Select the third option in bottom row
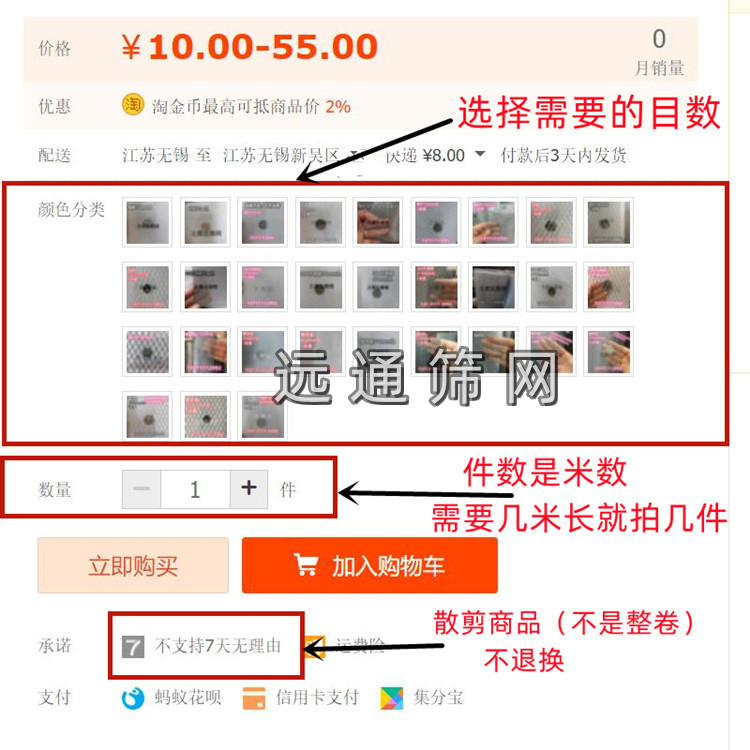 pyautogui.click(x=263, y=416)
